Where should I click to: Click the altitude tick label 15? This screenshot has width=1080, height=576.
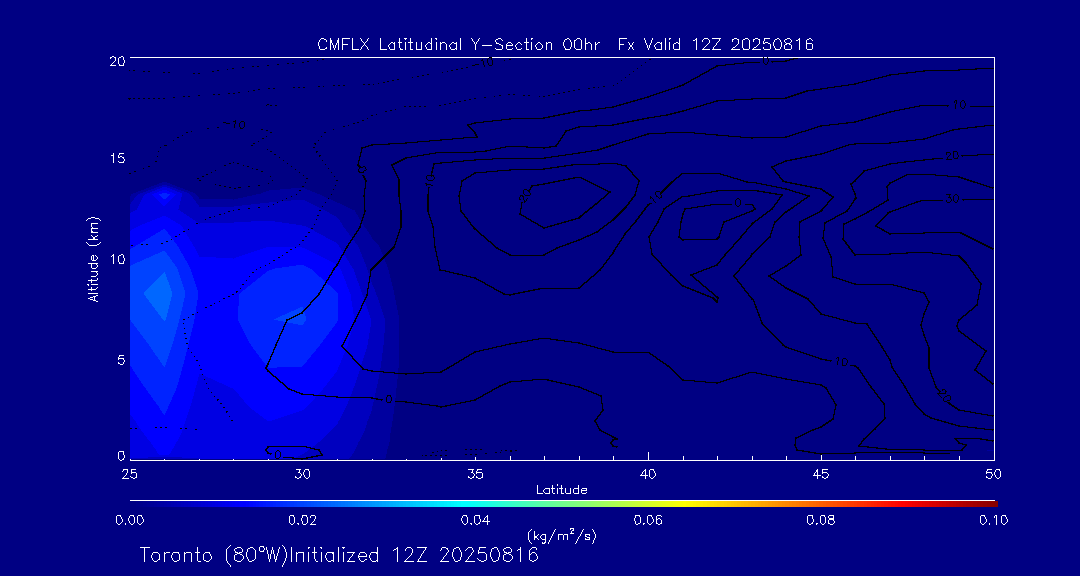[116, 159]
